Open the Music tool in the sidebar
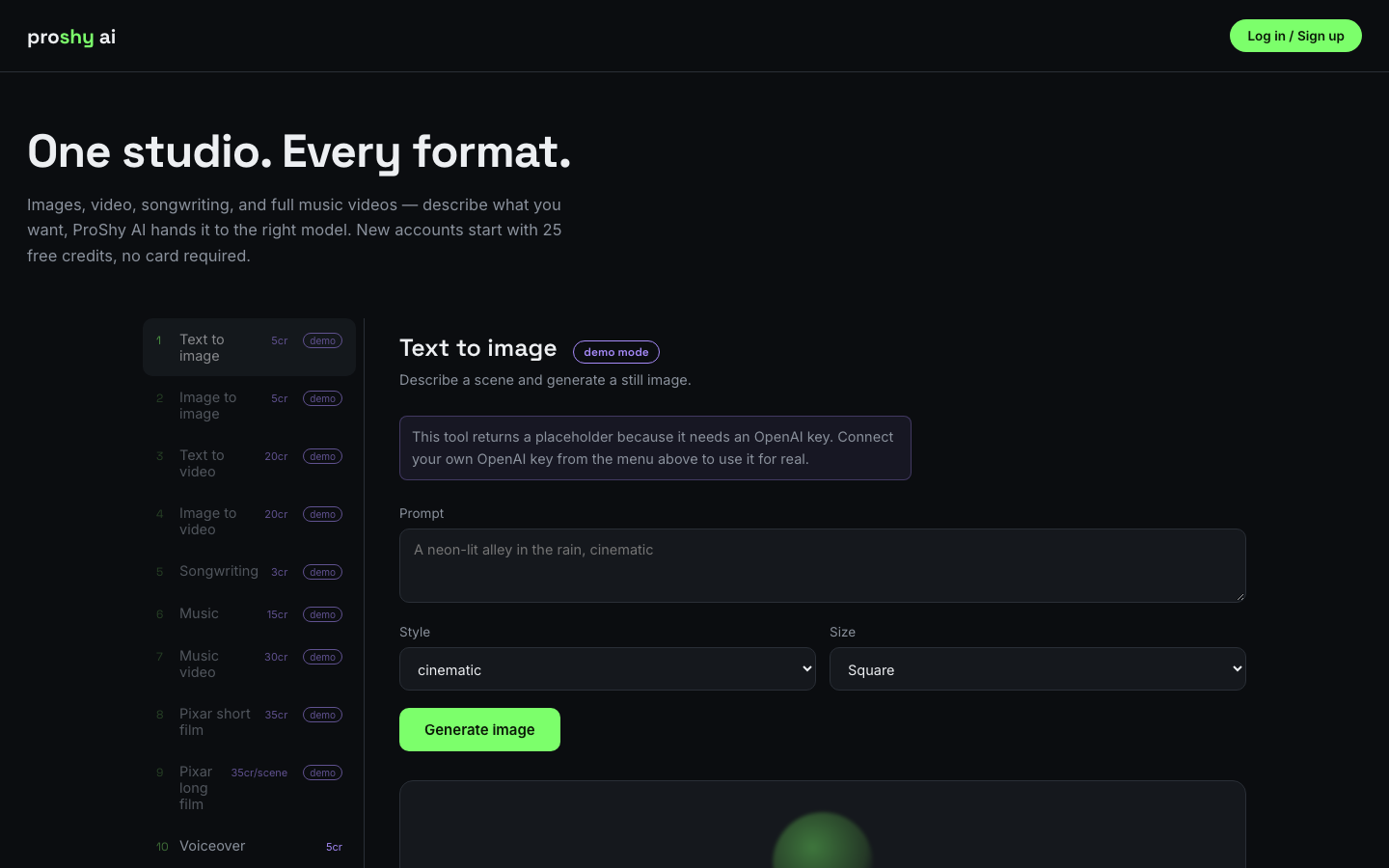 (x=249, y=613)
